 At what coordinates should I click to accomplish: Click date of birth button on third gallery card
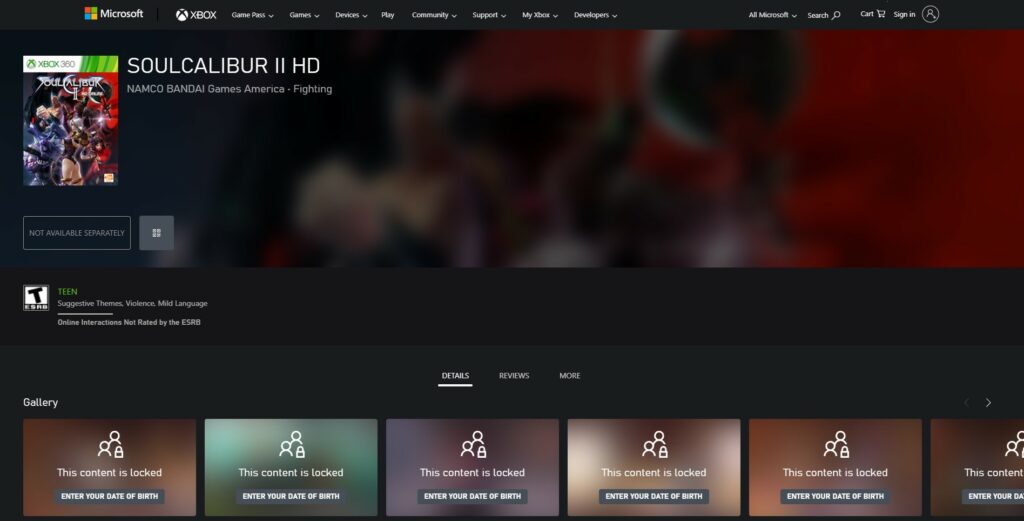pos(473,496)
